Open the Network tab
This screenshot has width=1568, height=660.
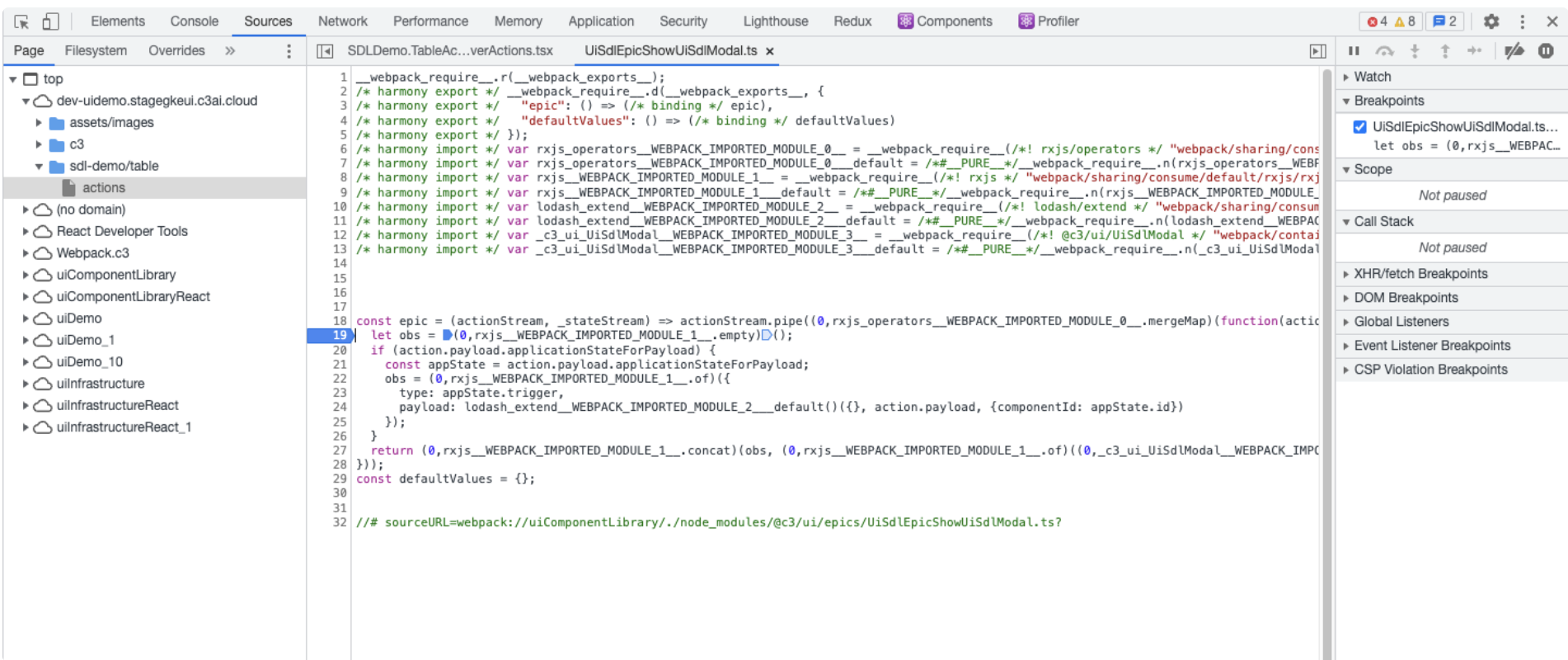point(343,21)
